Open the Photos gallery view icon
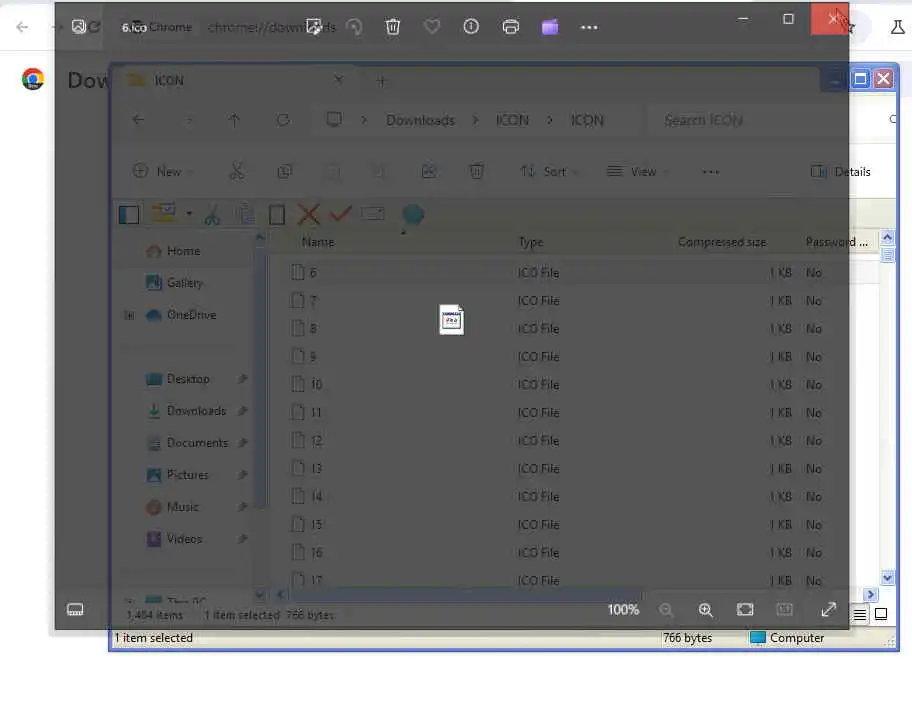Screen dimensions: 912x702 (79, 26)
